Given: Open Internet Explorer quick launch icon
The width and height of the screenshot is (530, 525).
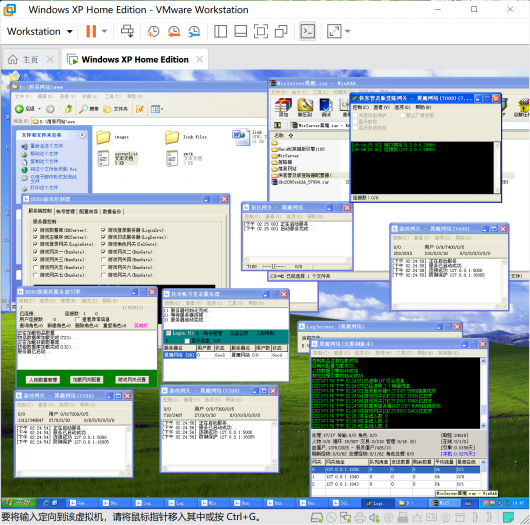Looking at the screenshot, I should coord(46,503).
